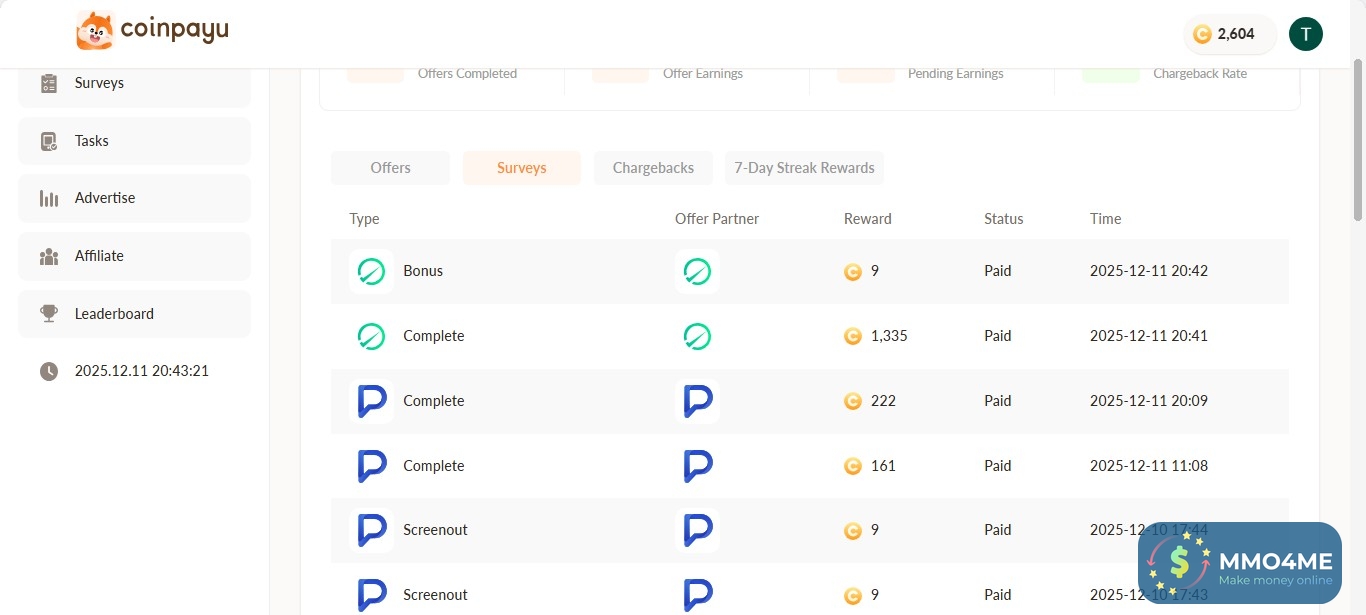Screen dimensions: 1366x615
Task: View 7-Day Streak Rewards tab
Action: (804, 167)
